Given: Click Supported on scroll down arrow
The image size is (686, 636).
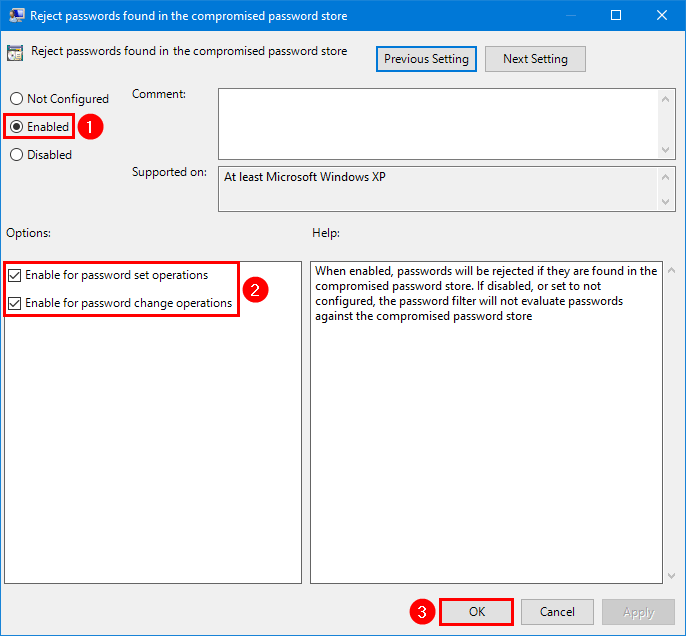Looking at the screenshot, I should point(665,202).
